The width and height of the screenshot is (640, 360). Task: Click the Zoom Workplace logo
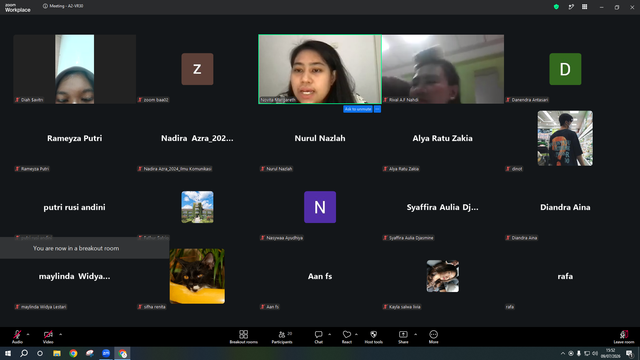[x=18, y=7]
